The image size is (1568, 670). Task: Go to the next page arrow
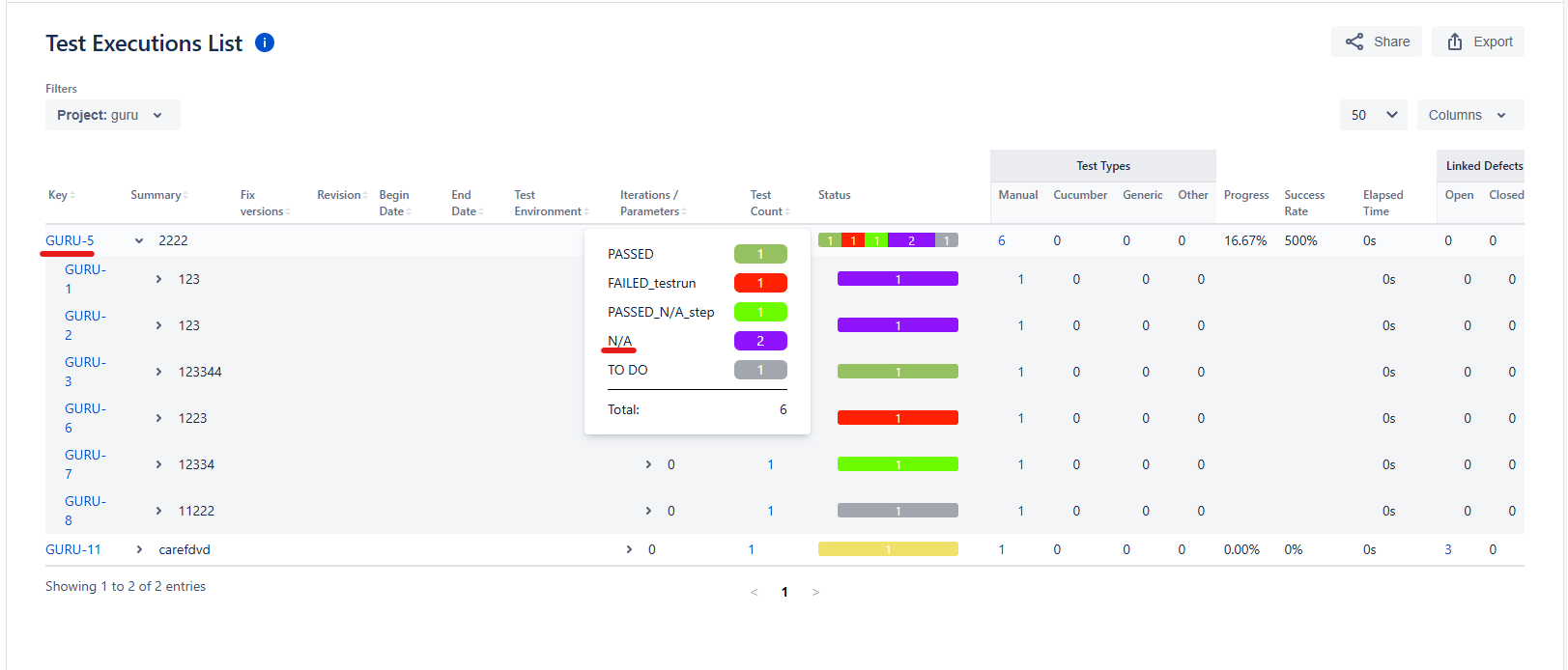[x=815, y=592]
